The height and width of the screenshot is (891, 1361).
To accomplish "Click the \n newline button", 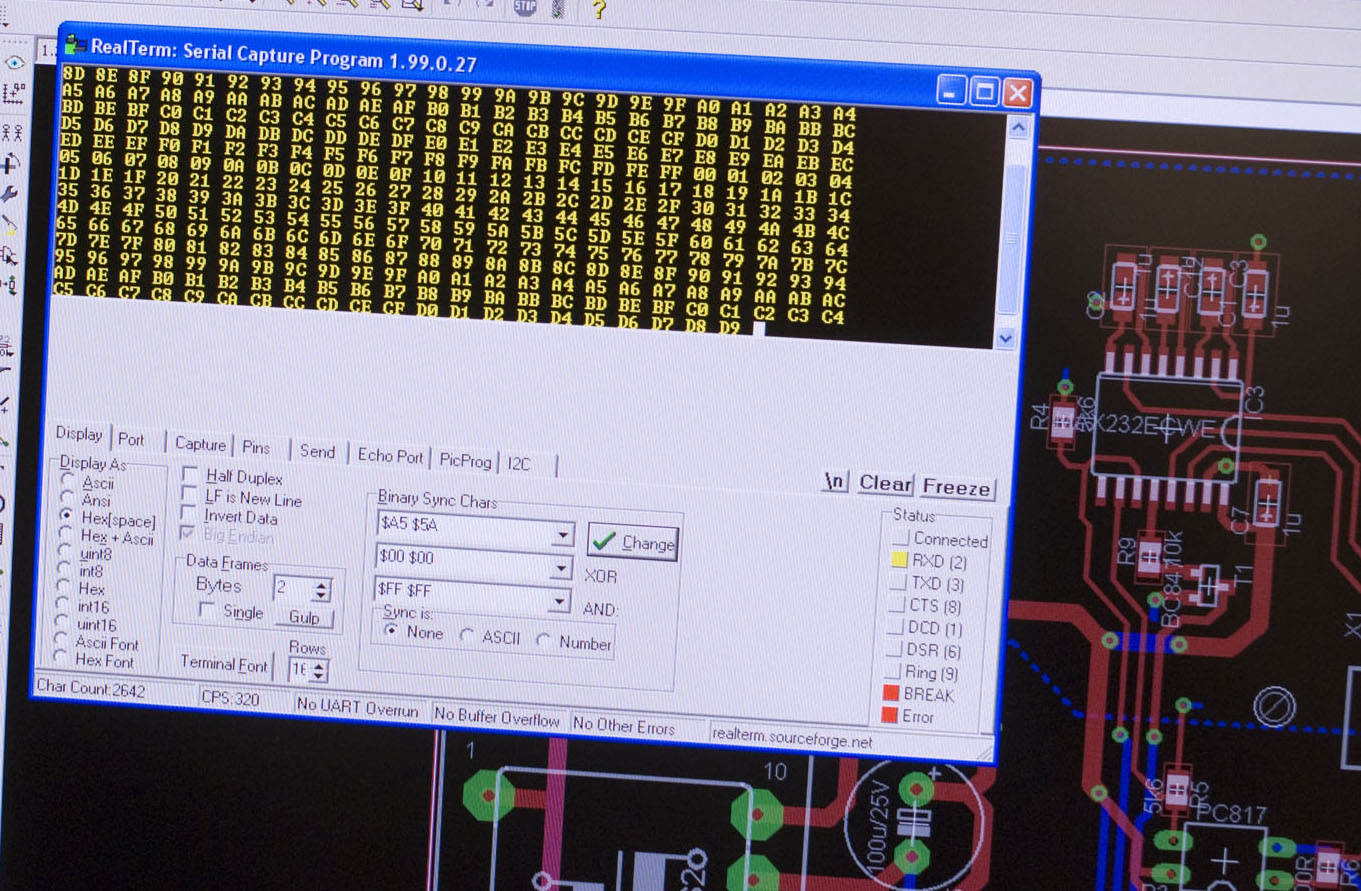I will coord(834,481).
